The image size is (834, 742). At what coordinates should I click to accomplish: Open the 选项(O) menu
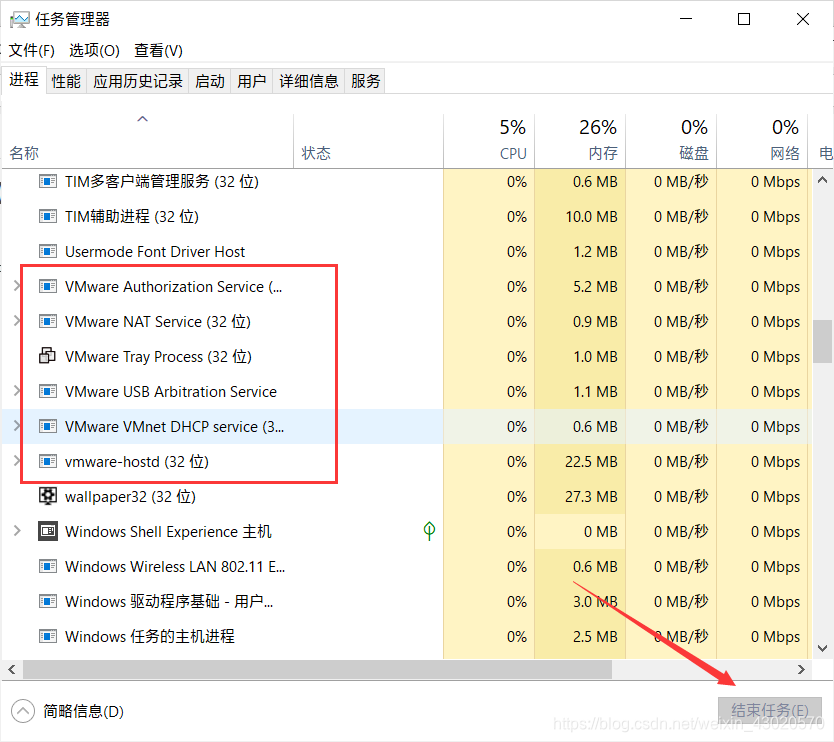tap(94, 51)
